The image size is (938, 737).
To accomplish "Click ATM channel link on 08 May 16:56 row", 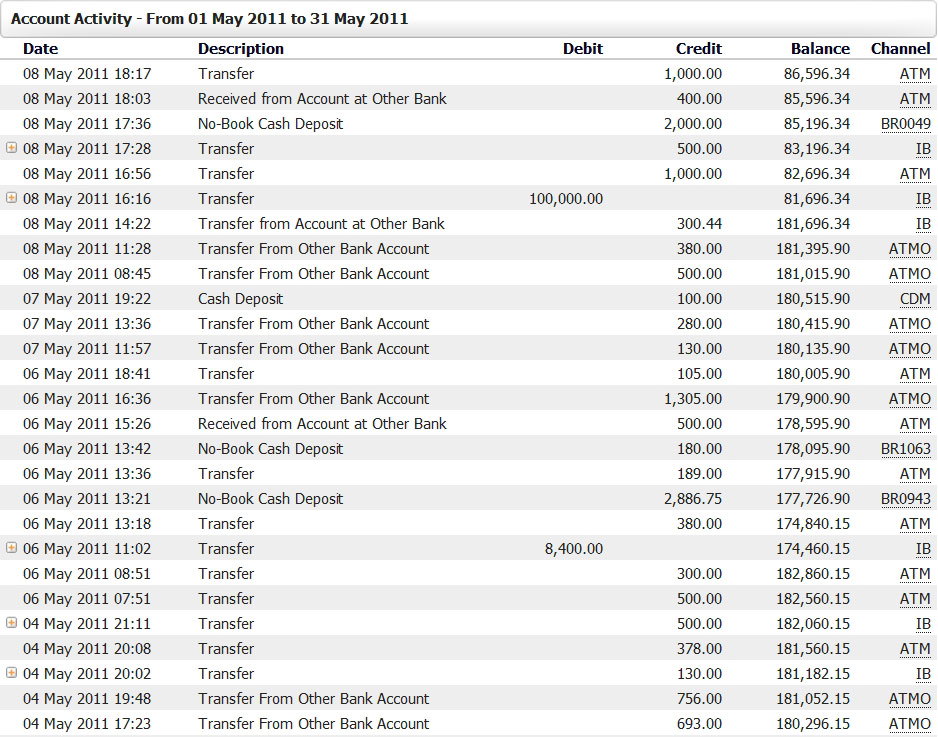I will 915,174.
